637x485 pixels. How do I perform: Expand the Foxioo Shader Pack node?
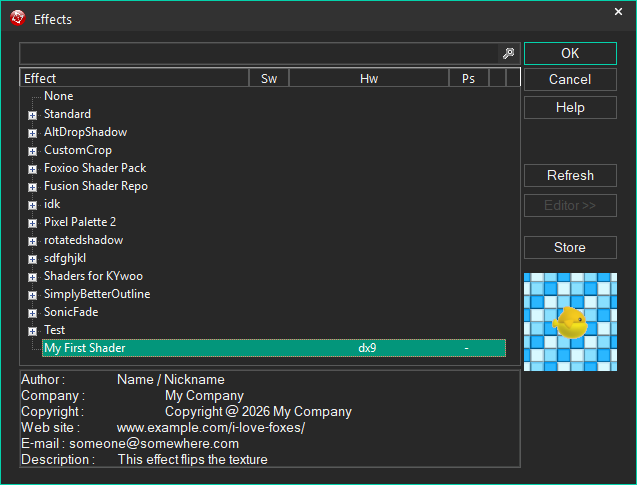(x=32, y=169)
